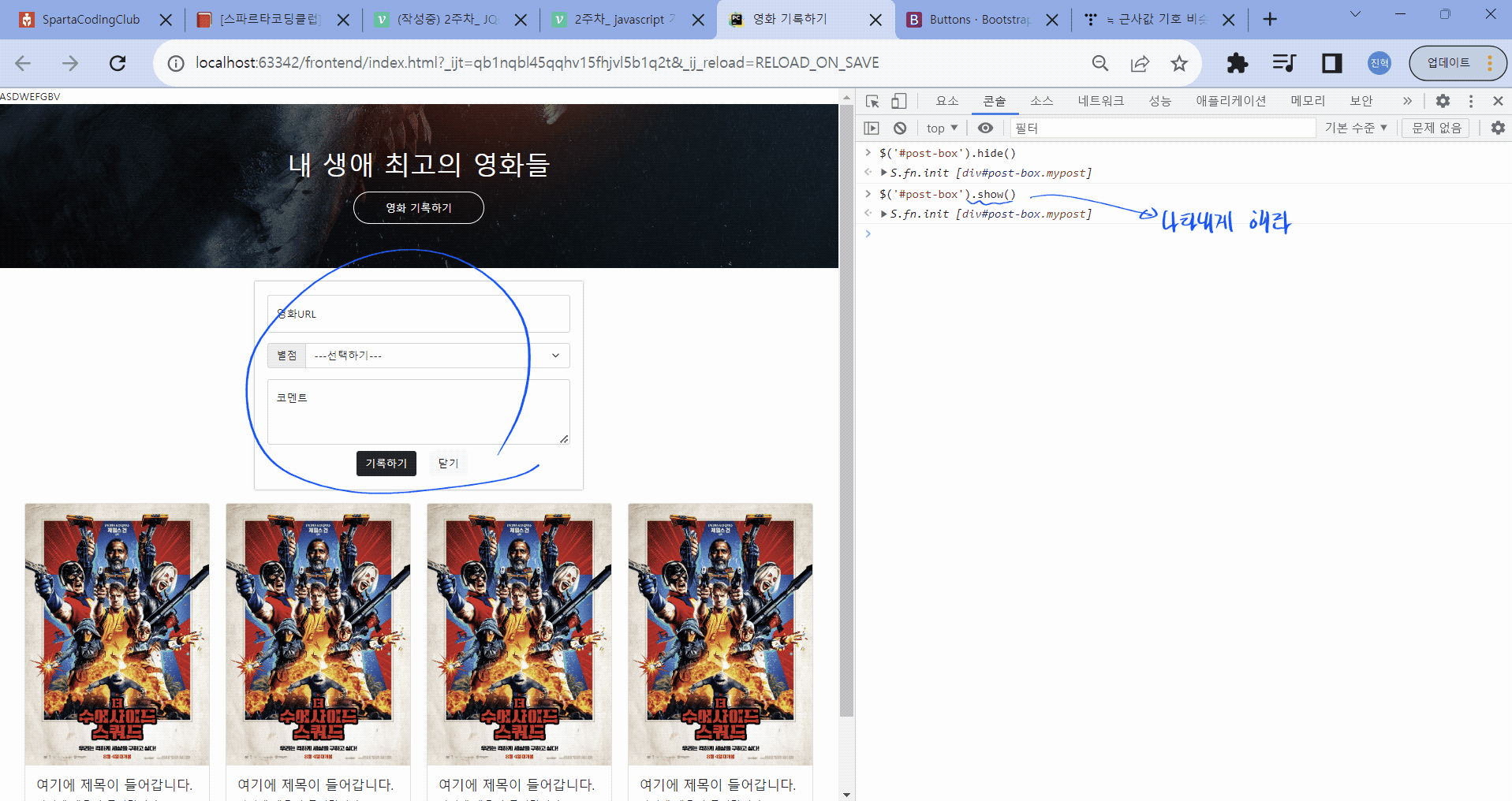Open zoom magnifier in address bar

tap(1100, 63)
